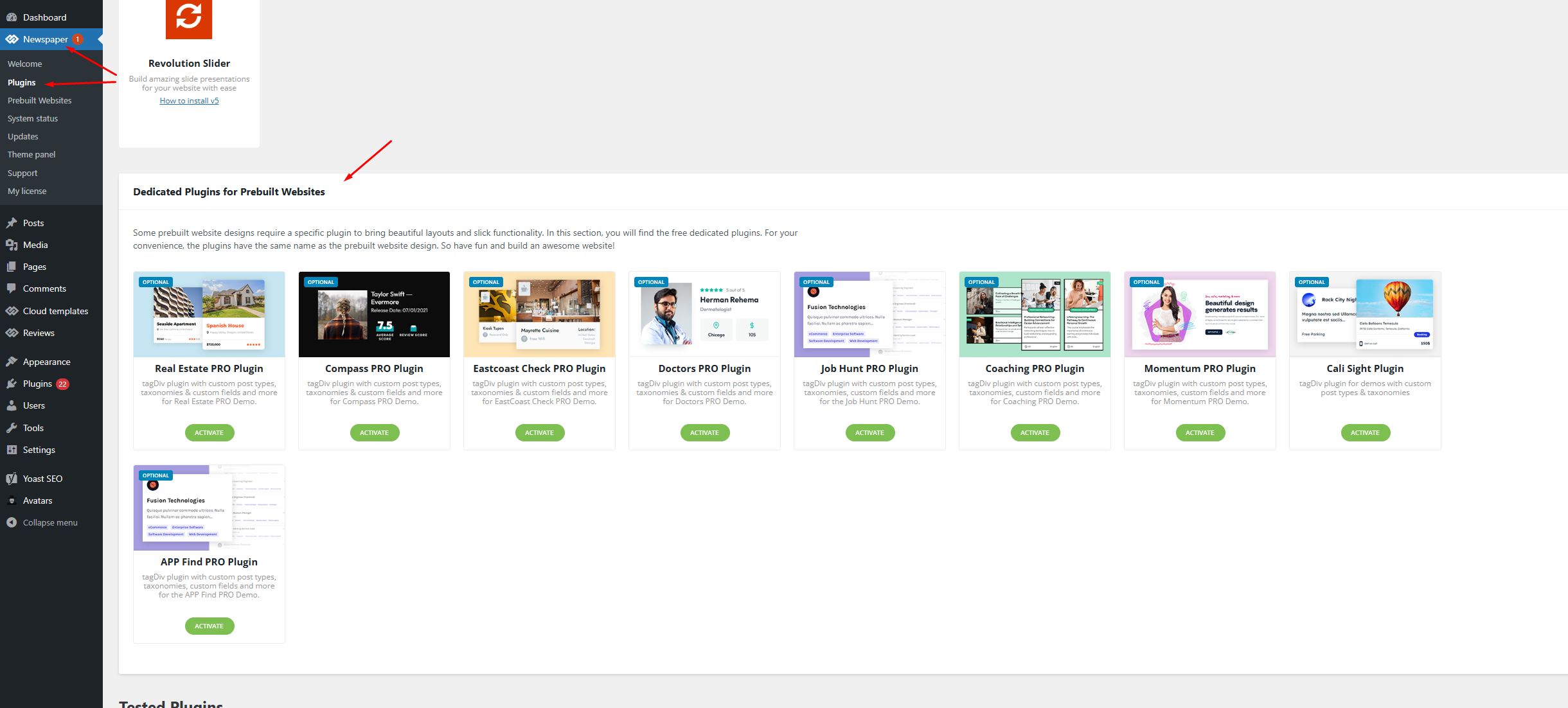Viewport: 1568px width, 708px height.
Task: Open Prebuilt Websites submenu item
Action: [40, 100]
